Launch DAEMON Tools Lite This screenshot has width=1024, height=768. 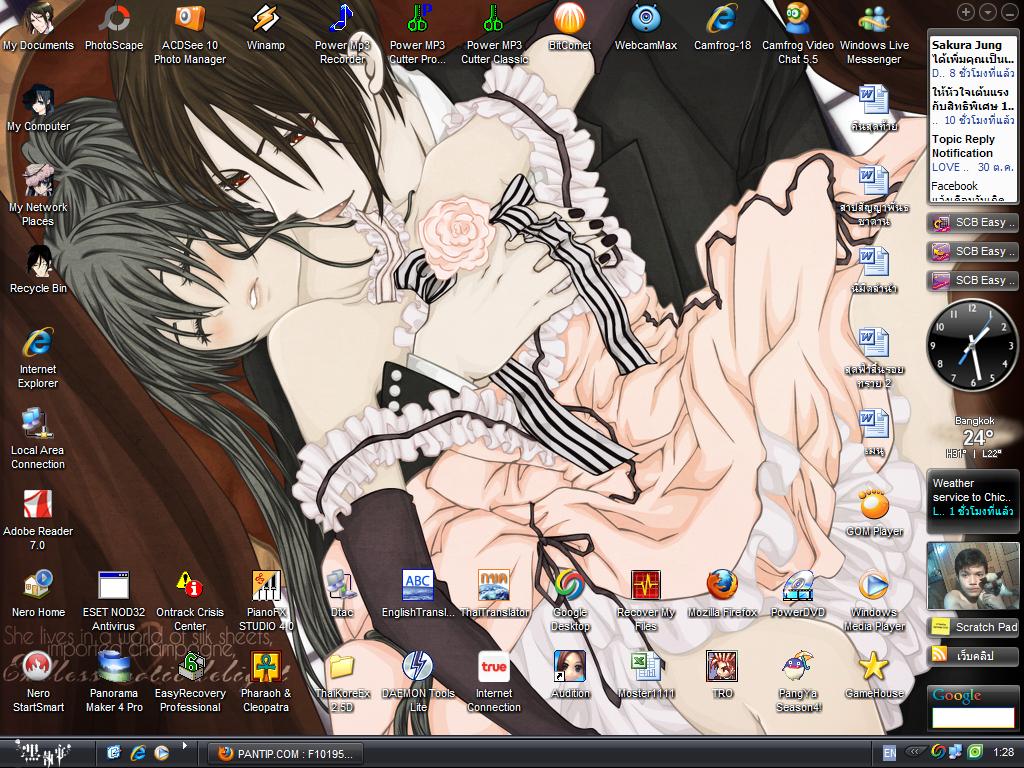point(417,681)
